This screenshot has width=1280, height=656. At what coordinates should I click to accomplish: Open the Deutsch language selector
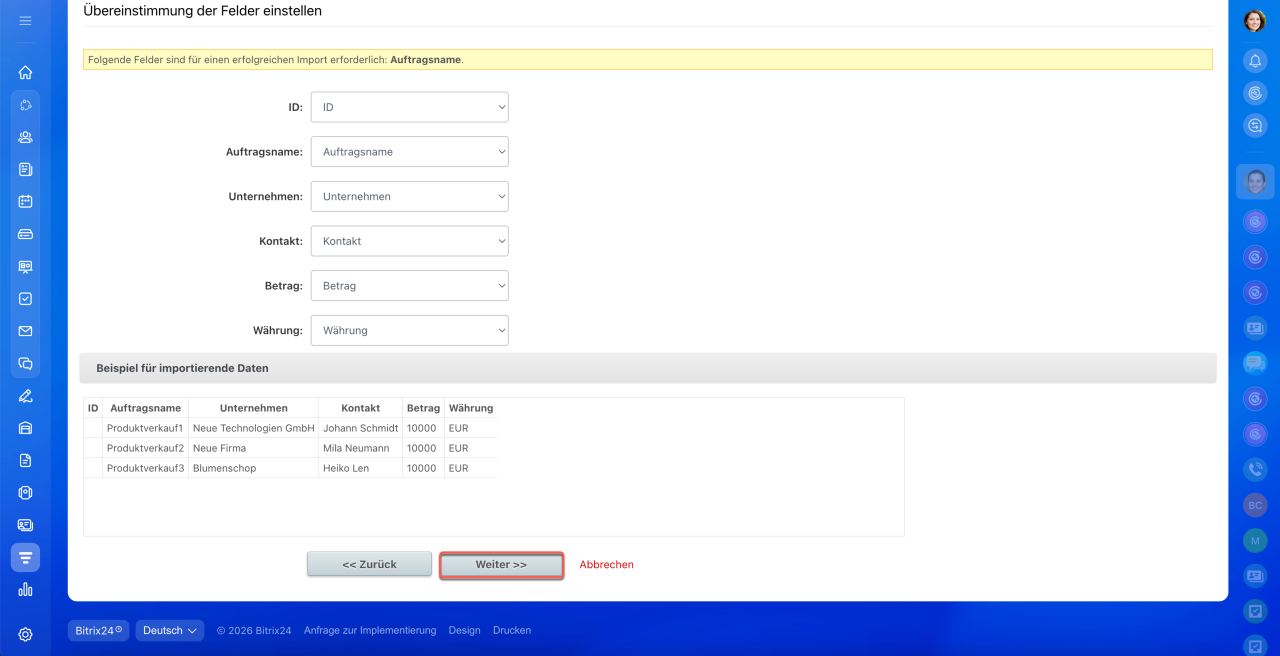(170, 630)
